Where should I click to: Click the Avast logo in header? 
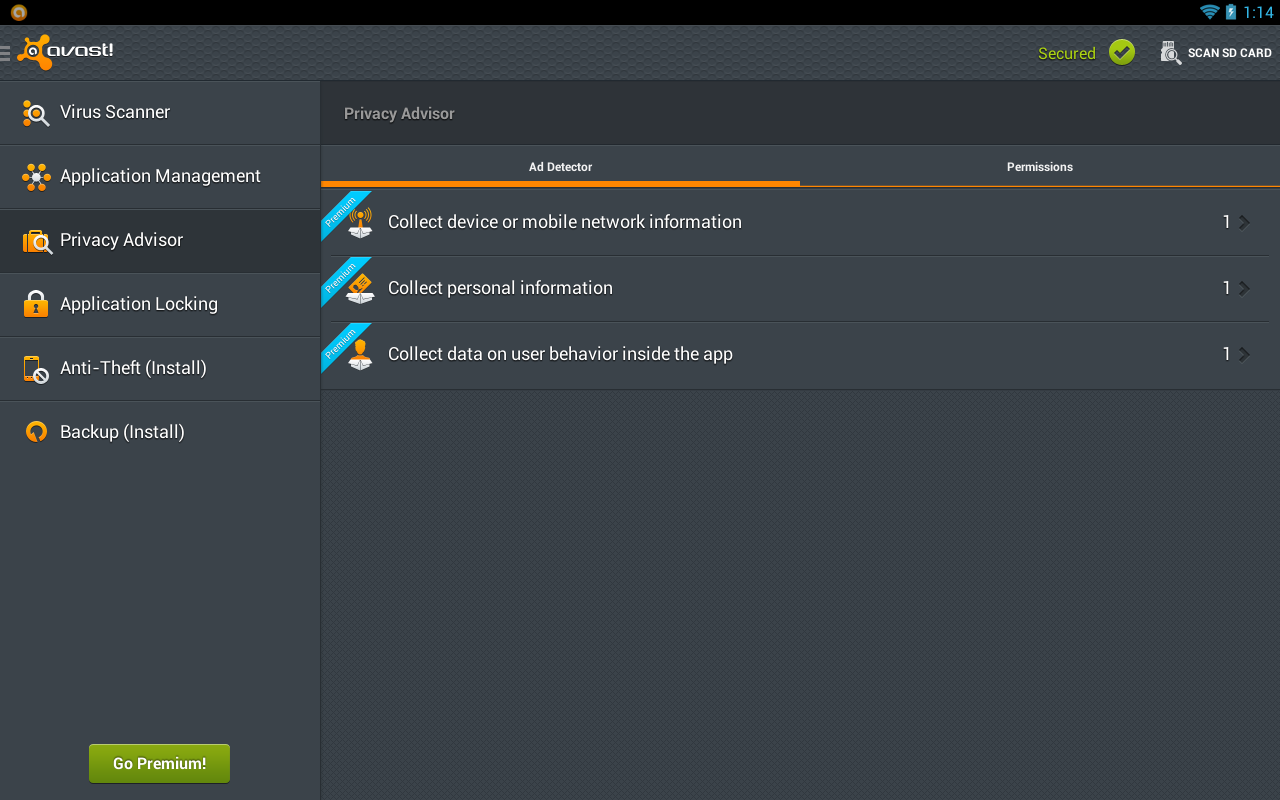[66, 52]
